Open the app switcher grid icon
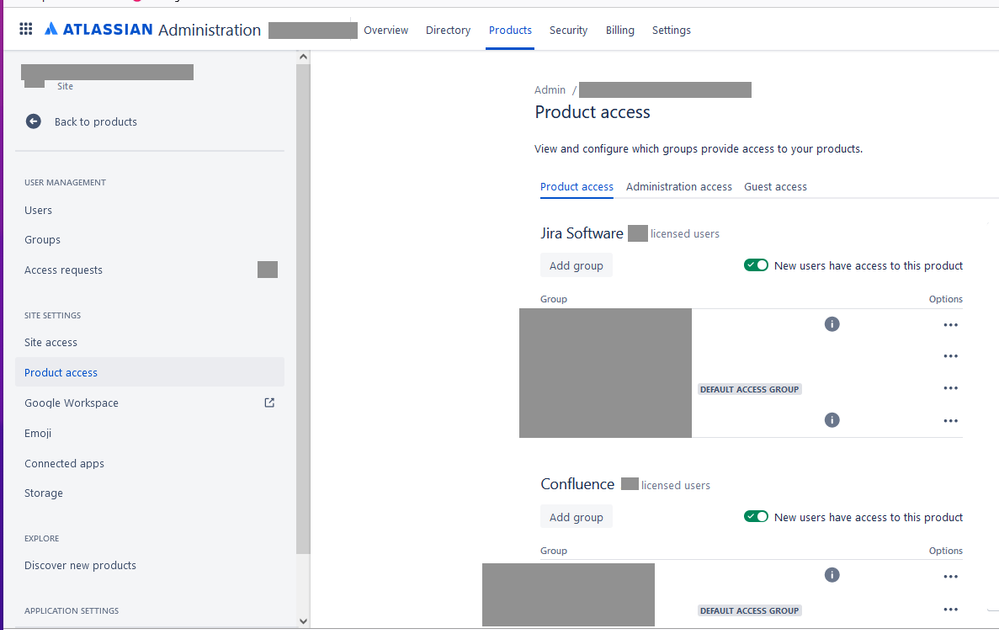Image resolution: width=999 pixels, height=630 pixels. click(x=25, y=29)
